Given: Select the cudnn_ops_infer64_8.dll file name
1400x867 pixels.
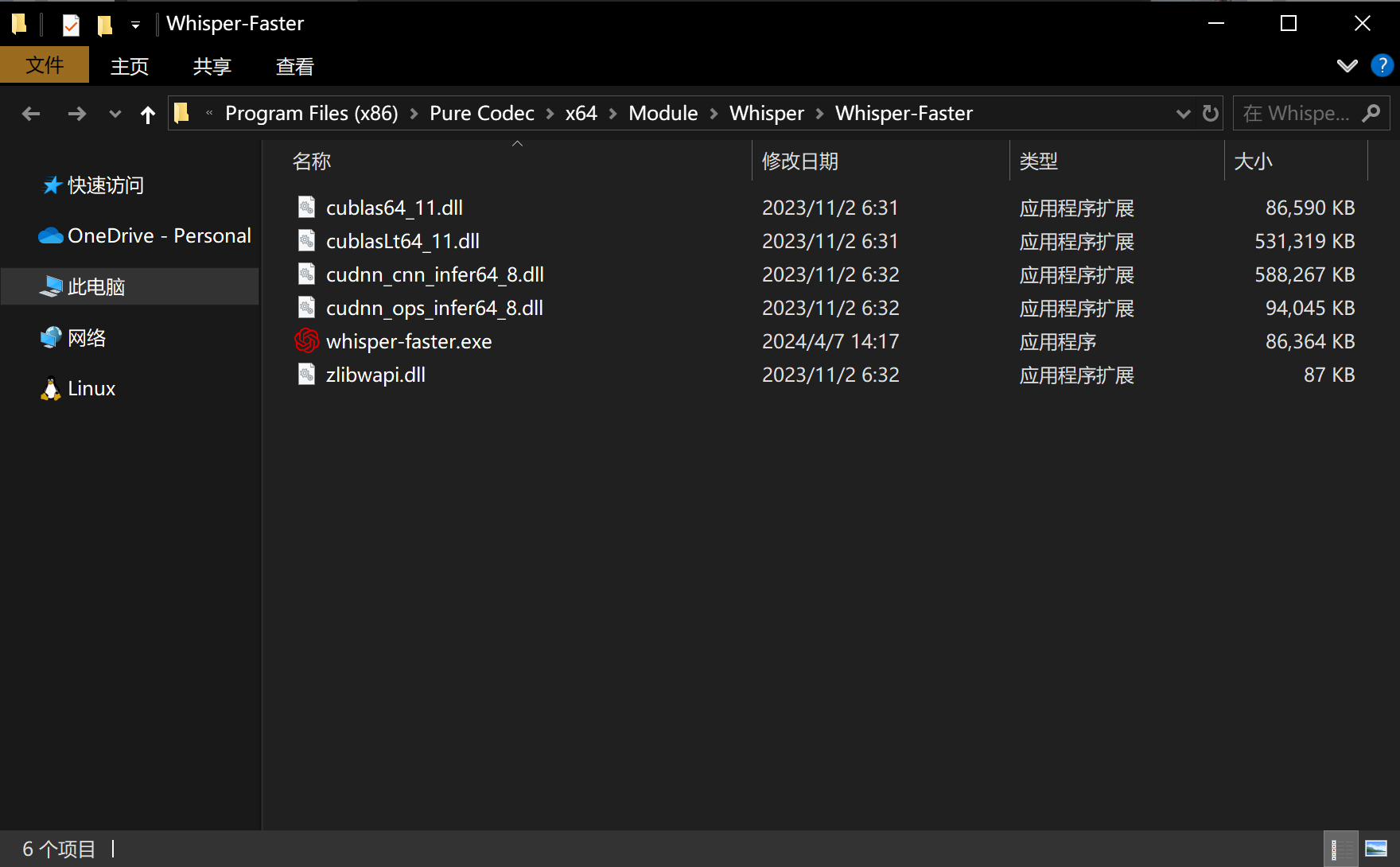Looking at the screenshot, I should pos(434,308).
